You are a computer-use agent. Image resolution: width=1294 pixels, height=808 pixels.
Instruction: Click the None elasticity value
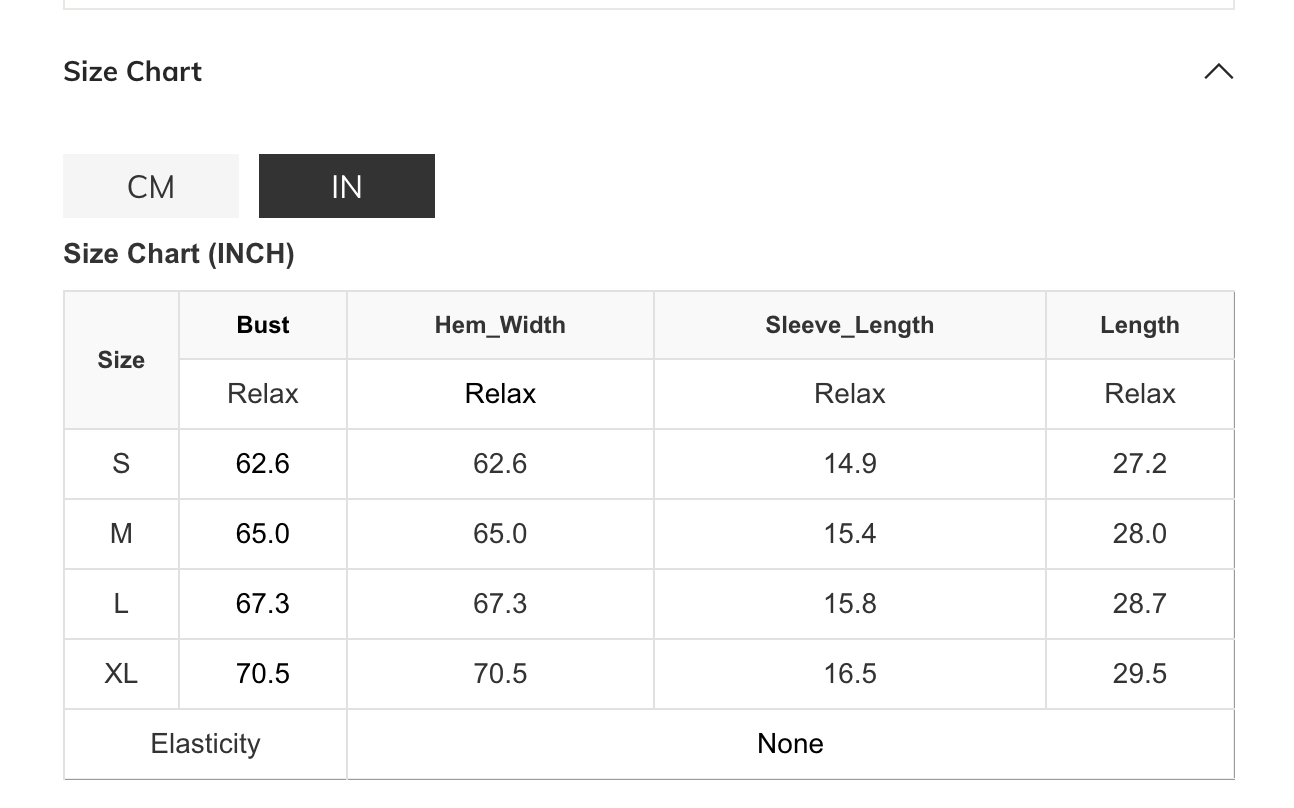[790, 744]
